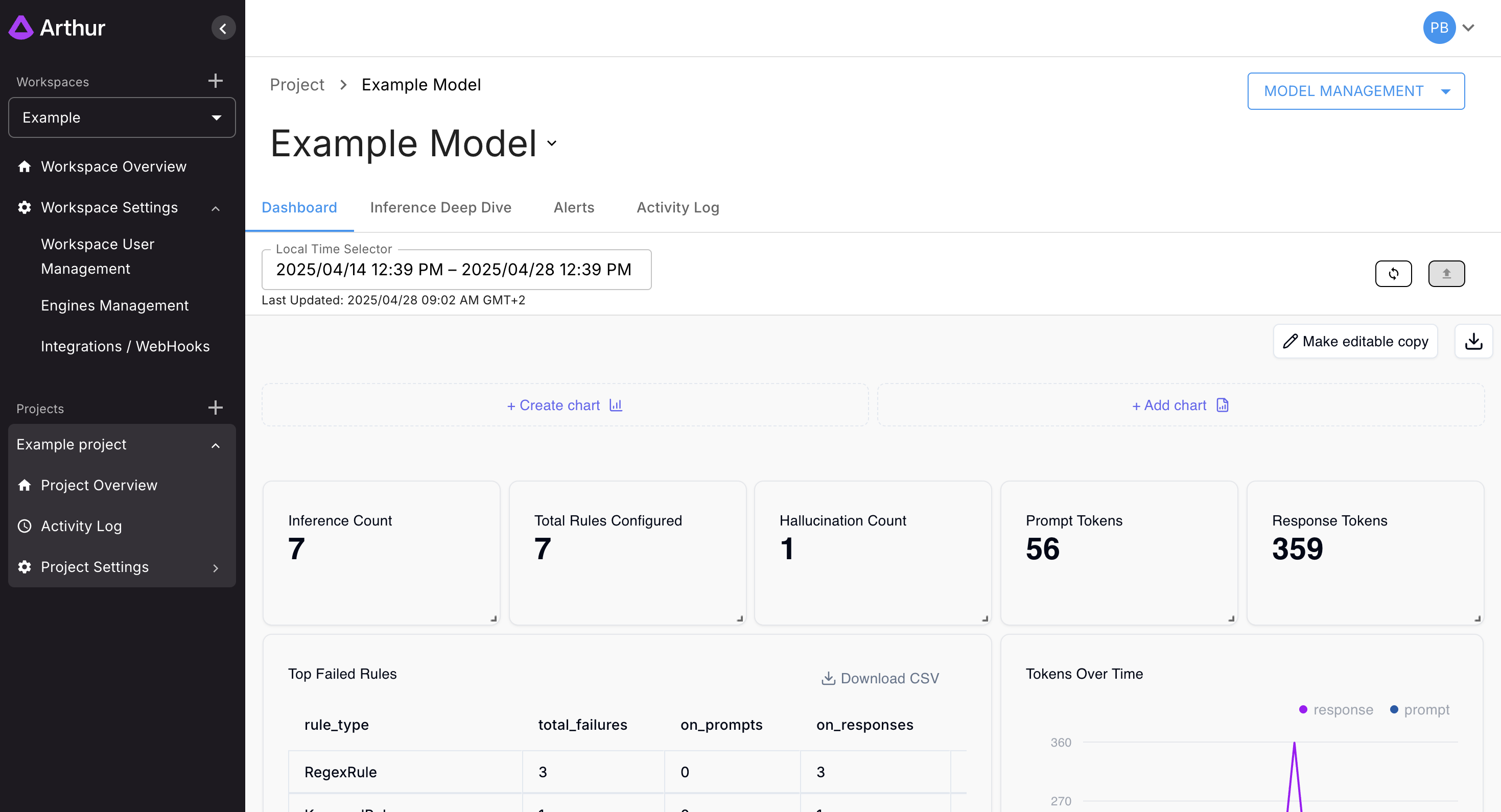Viewport: 1501px width, 812px height.
Task: Toggle the prompt series in chart legend
Action: click(x=1419, y=709)
